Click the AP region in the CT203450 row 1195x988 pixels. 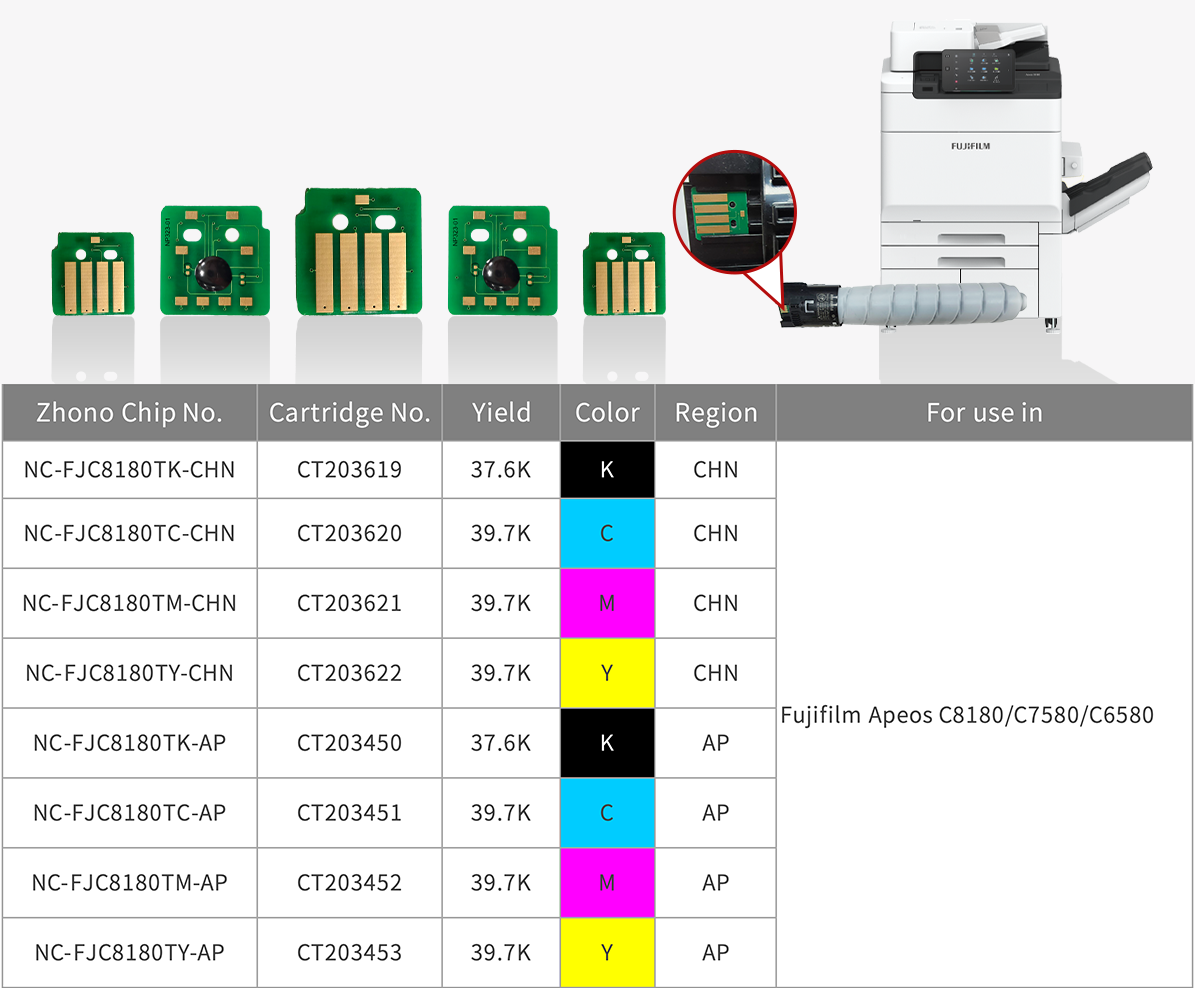716,743
